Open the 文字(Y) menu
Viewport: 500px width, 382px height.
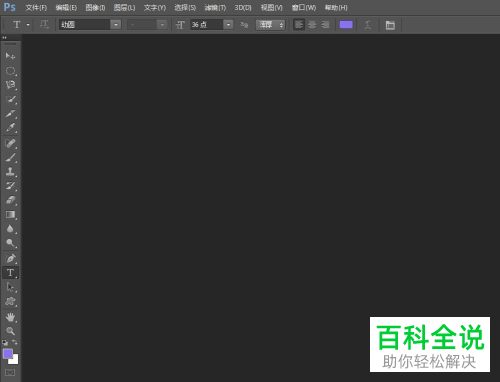155,7
